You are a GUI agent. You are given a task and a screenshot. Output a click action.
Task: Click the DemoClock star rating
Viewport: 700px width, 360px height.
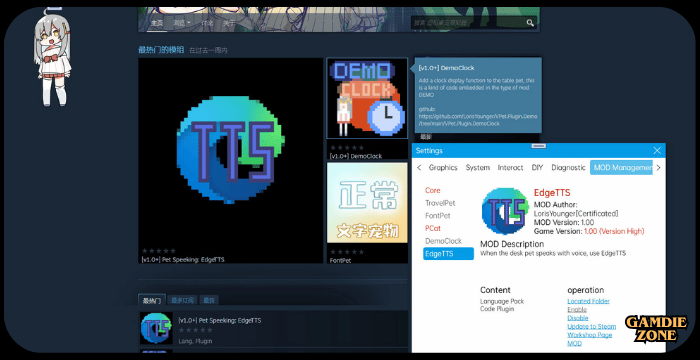tap(347, 148)
